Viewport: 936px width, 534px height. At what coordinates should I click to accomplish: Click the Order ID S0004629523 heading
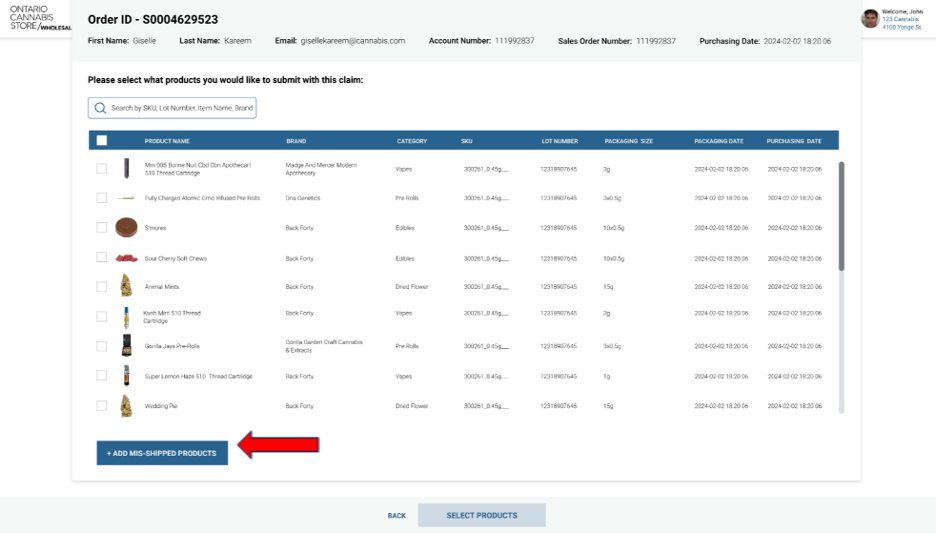[153, 20]
